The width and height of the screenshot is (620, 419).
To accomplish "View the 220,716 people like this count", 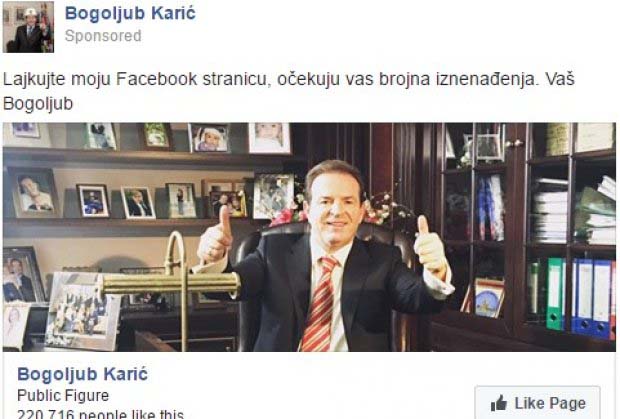I will coord(100,414).
